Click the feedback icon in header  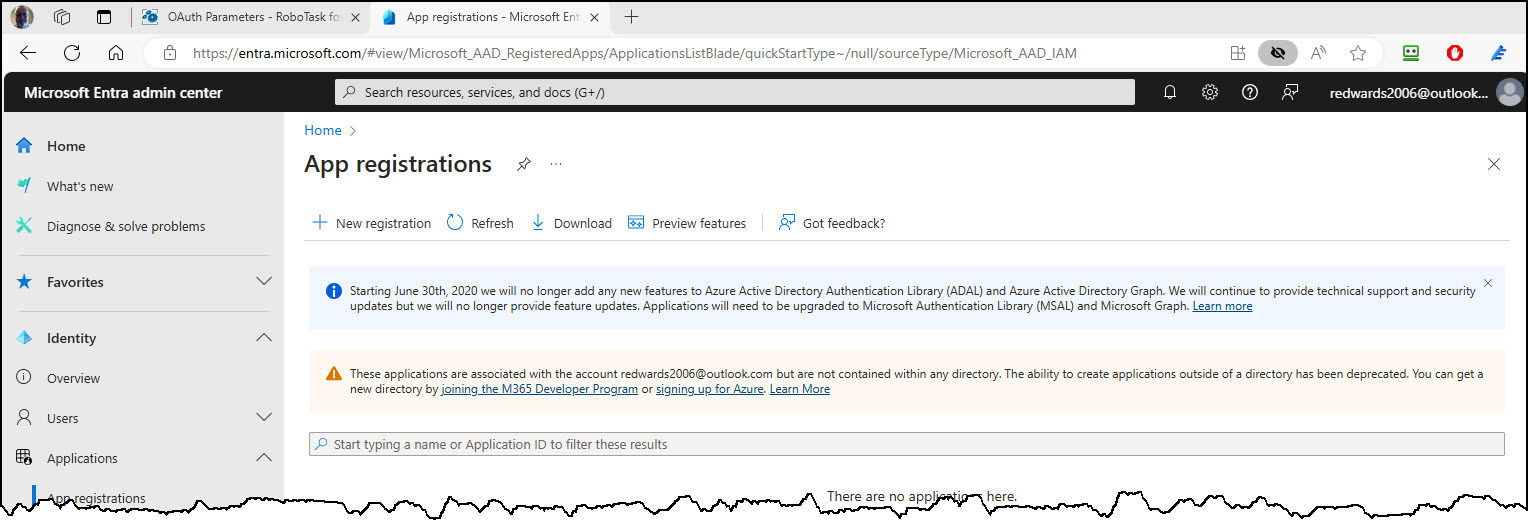1290,92
